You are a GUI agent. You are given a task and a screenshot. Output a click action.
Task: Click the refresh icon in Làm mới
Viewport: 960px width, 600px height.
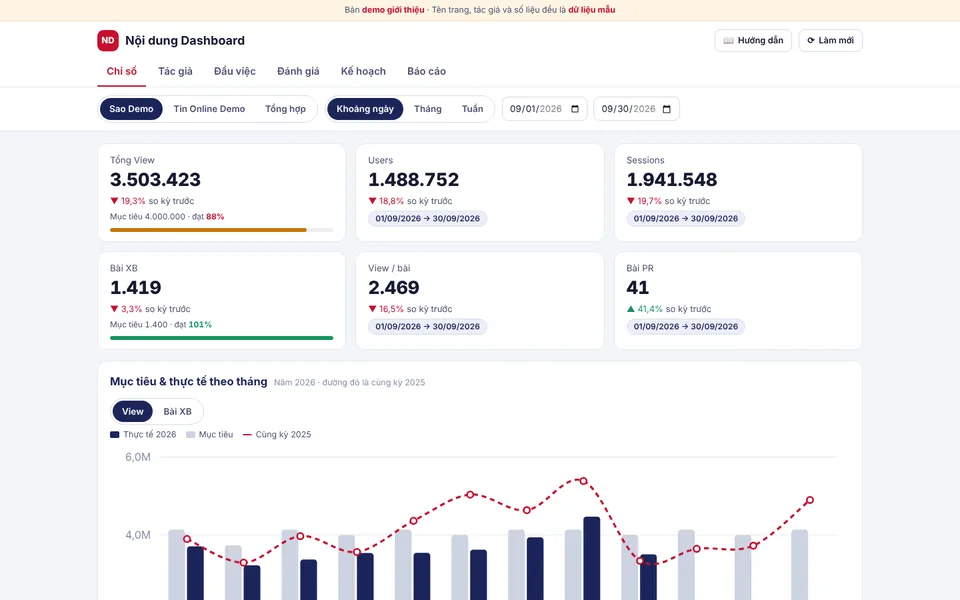[811, 40]
